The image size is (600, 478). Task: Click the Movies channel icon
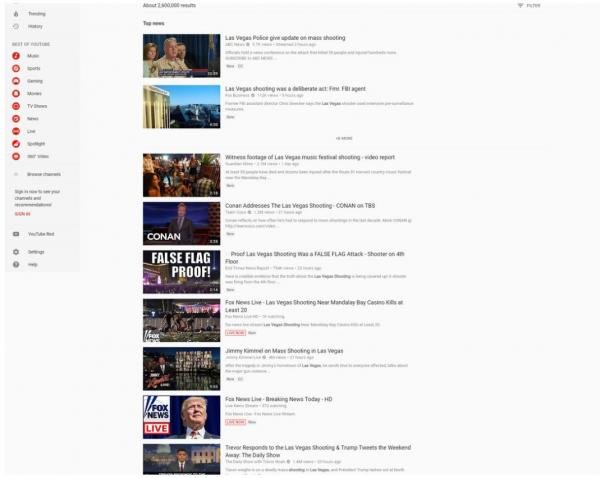[16, 93]
